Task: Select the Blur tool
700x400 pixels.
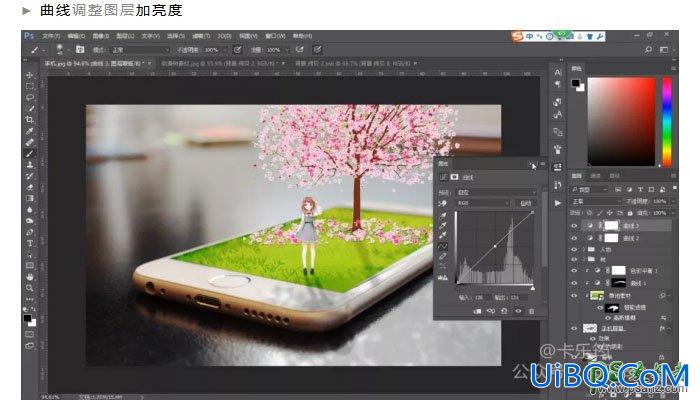Action: pyautogui.click(x=30, y=209)
